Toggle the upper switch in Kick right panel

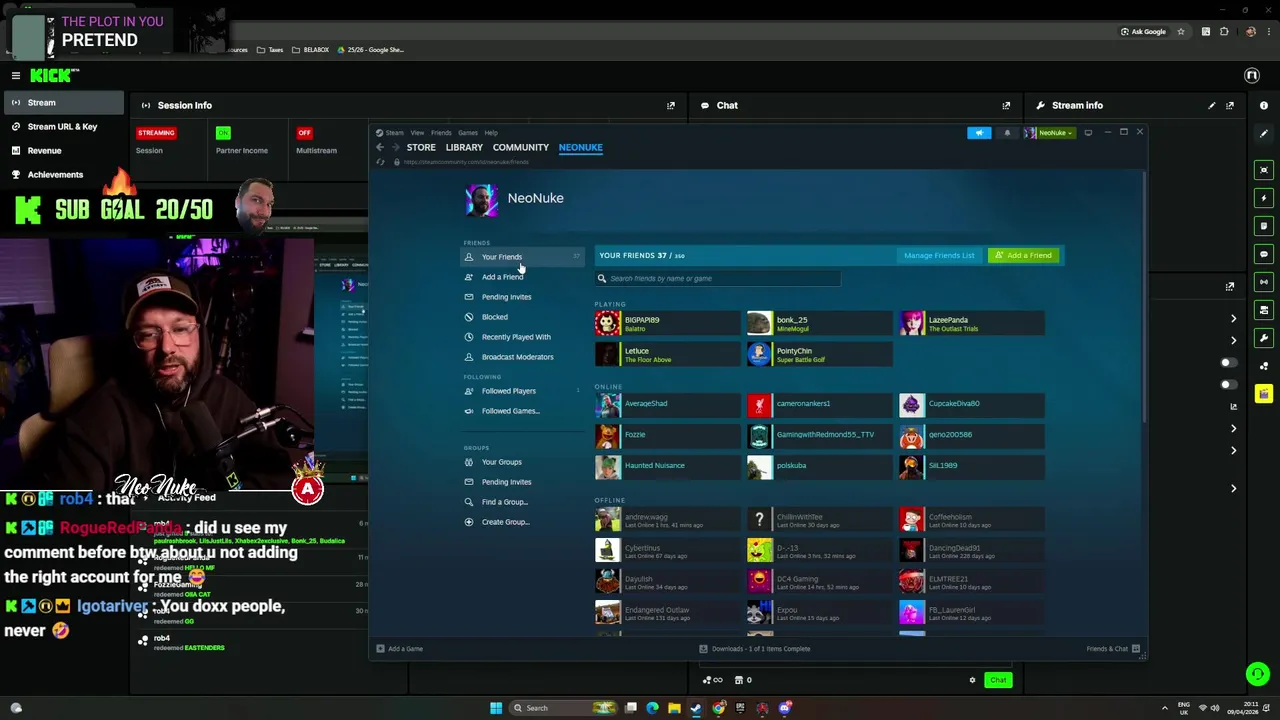(1228, 363)
